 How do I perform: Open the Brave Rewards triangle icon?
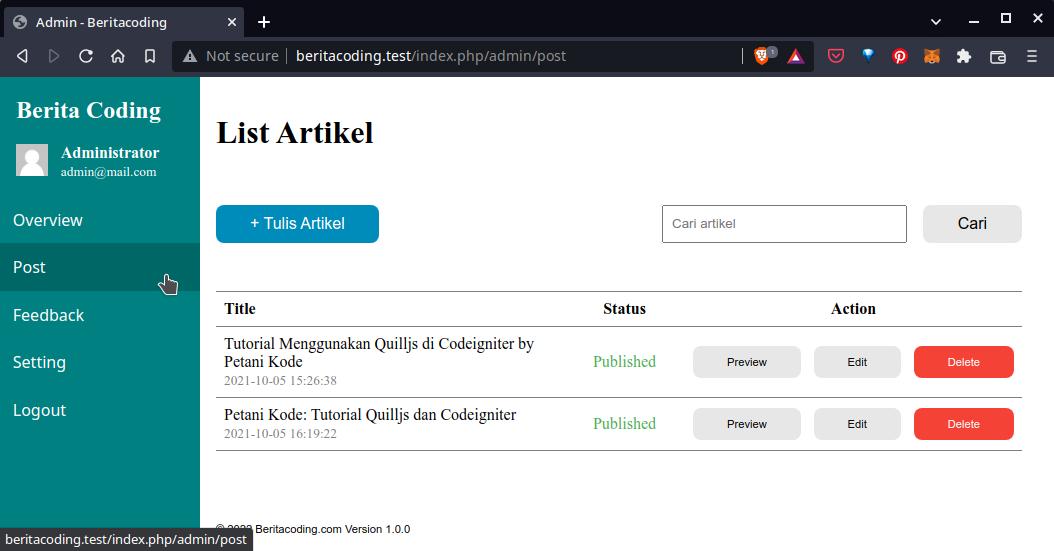(x=795, y=56)
